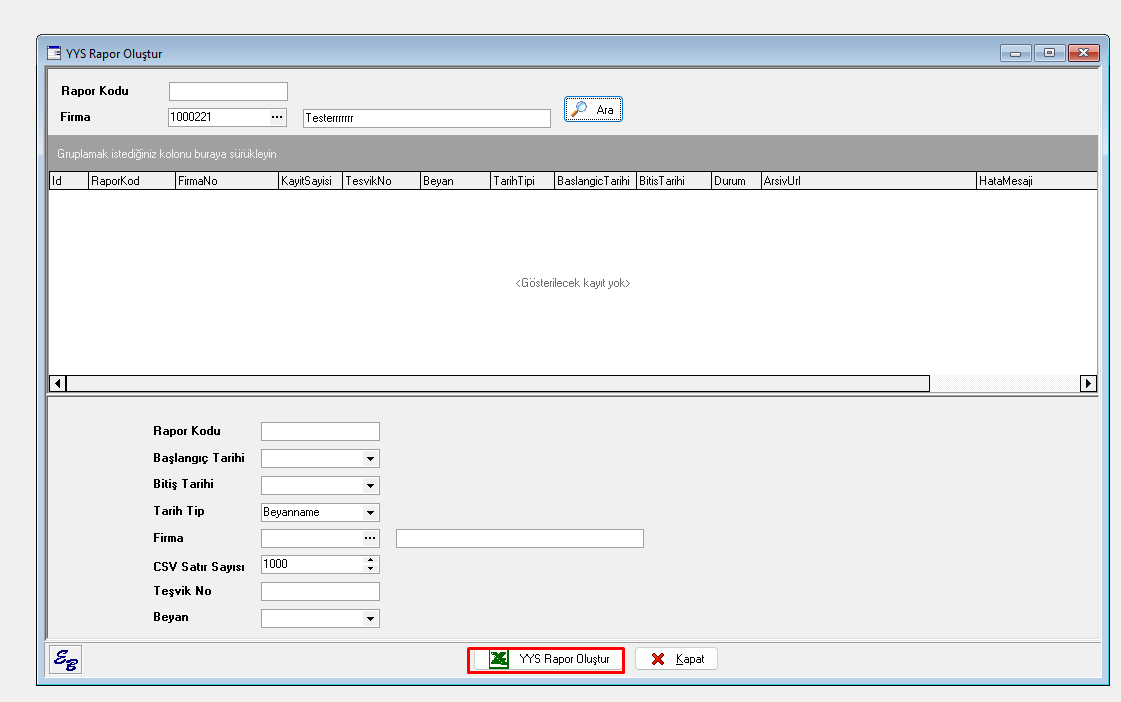Click the window title bar icon
The width and height of the screenshot is (1121, 702).
[54, 54]
